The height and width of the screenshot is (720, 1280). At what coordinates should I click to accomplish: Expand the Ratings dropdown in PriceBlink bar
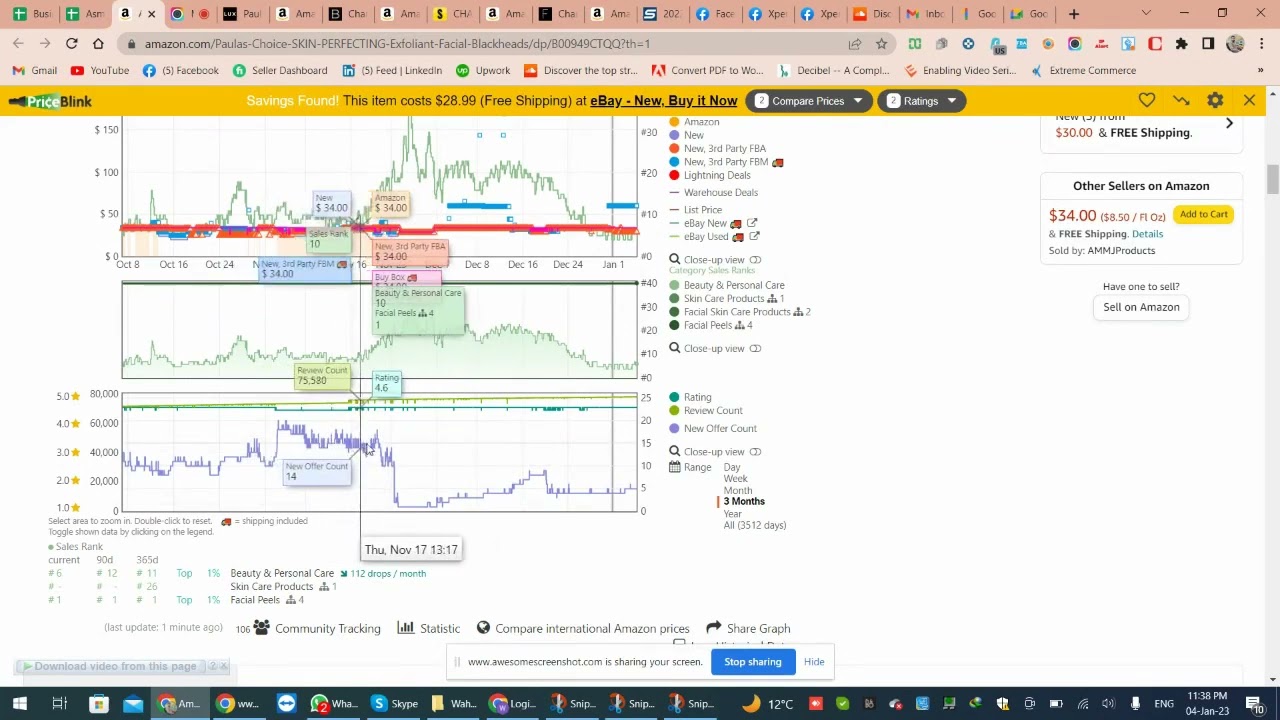[920, 101]
